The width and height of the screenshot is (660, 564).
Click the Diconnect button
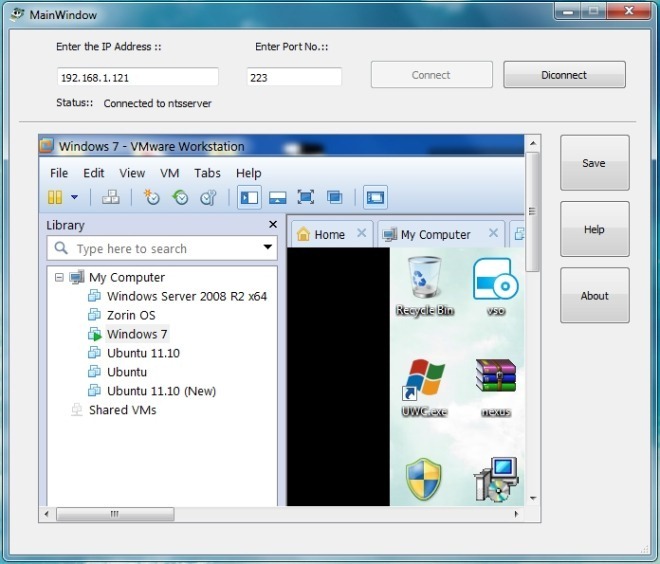point(564,75)
